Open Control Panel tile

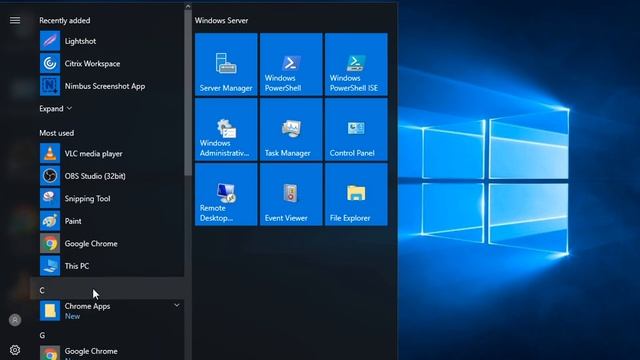tap(356, 129)
